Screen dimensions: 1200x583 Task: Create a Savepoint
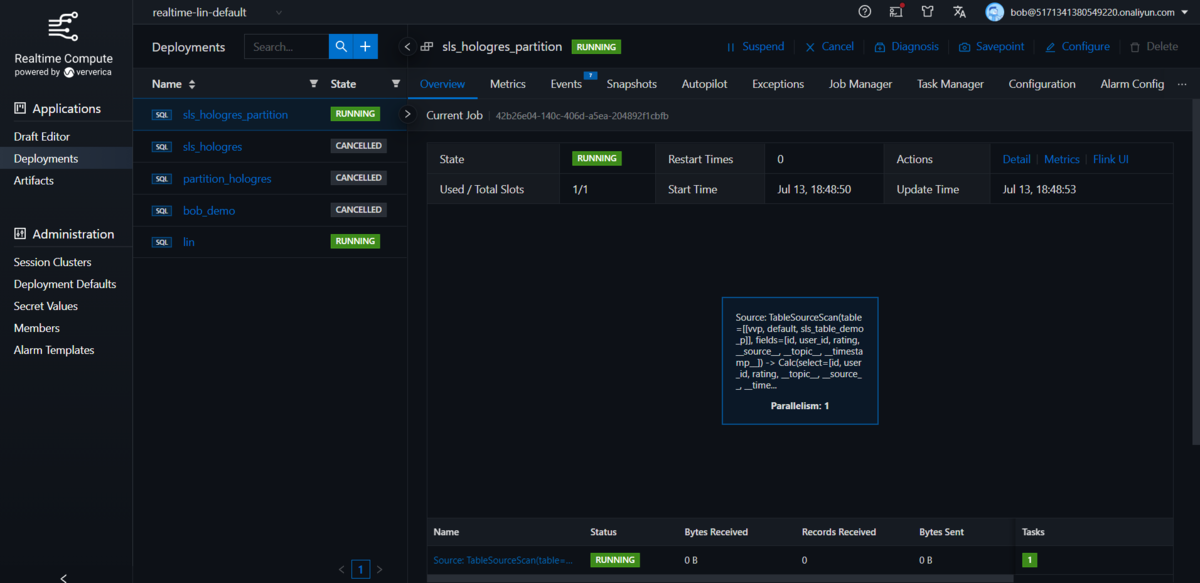[x=991, y=47]
